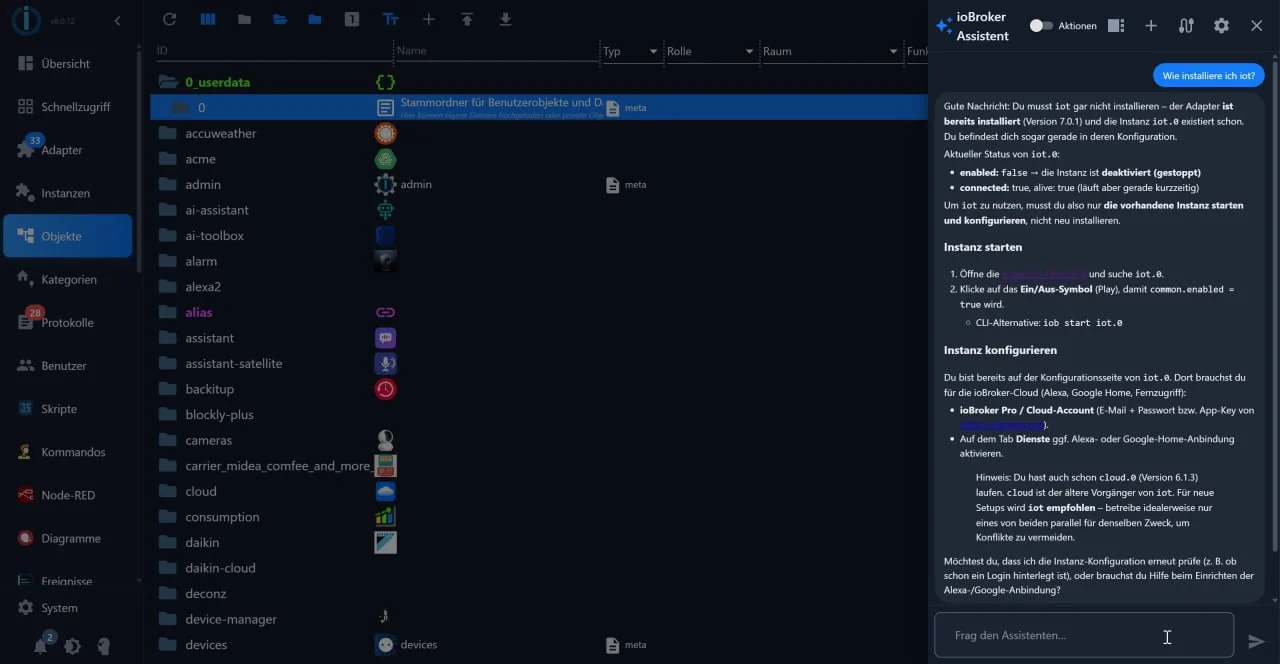Open Instanzen in sidebar
1280x664 pixels.
pyautogui.click(x=67, y=193)
